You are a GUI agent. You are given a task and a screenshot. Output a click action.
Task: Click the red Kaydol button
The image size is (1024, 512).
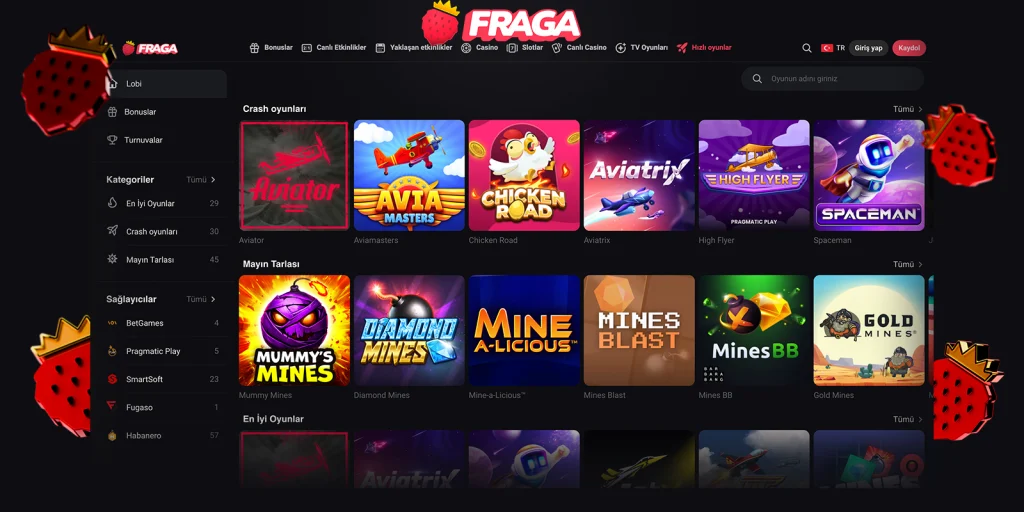[909, 48]
